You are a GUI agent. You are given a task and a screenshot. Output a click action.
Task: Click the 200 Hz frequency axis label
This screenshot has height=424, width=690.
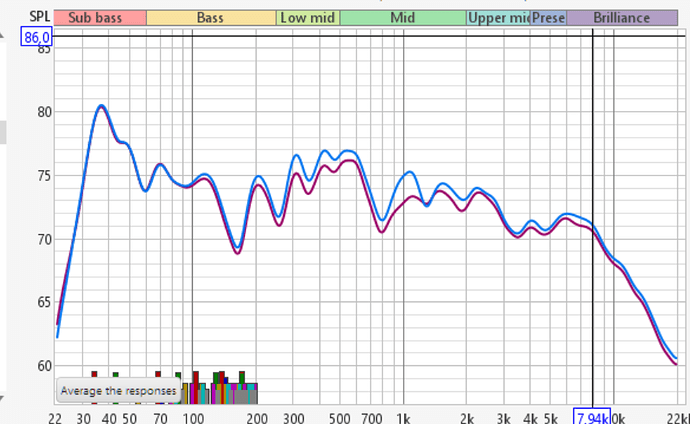[257, 418]
